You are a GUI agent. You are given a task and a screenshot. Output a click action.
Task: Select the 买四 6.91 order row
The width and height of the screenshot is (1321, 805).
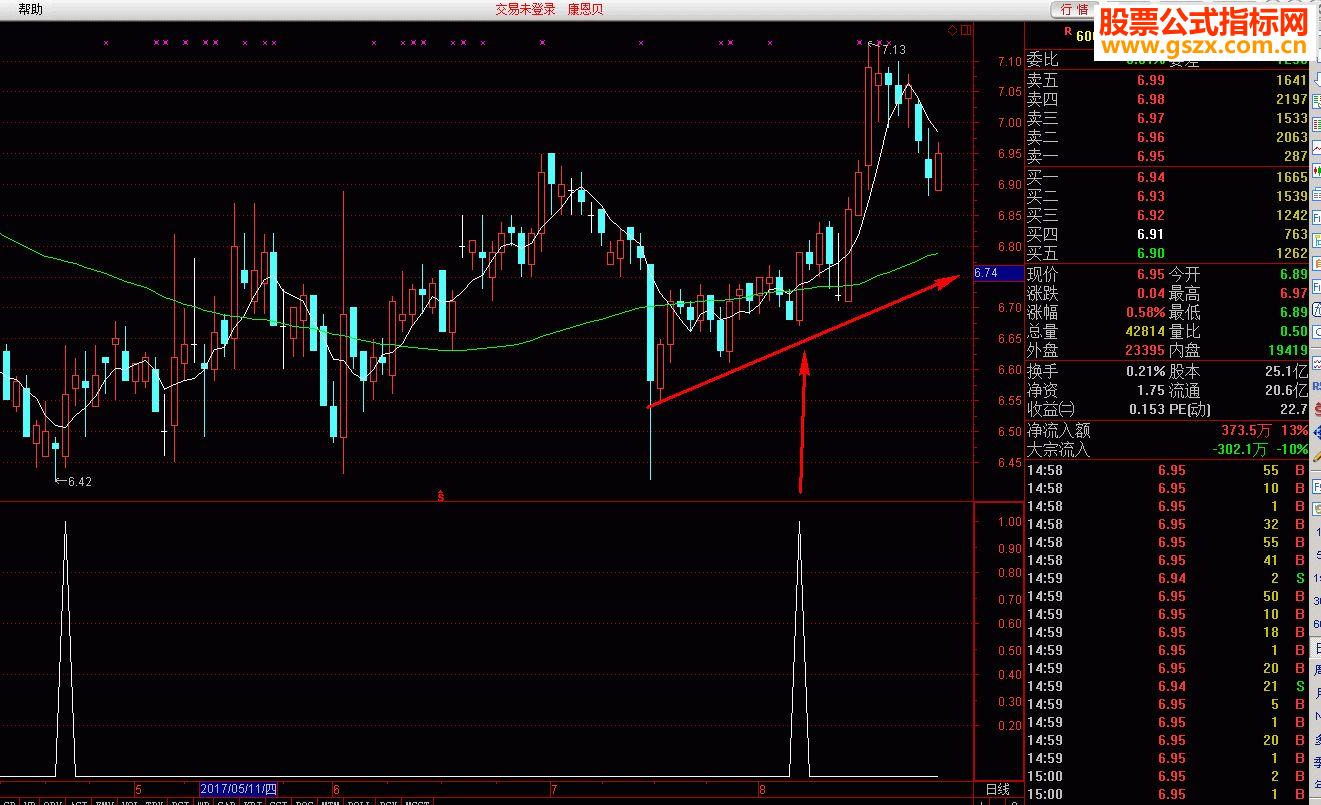pyautogui.click(x=1167, y=234)
